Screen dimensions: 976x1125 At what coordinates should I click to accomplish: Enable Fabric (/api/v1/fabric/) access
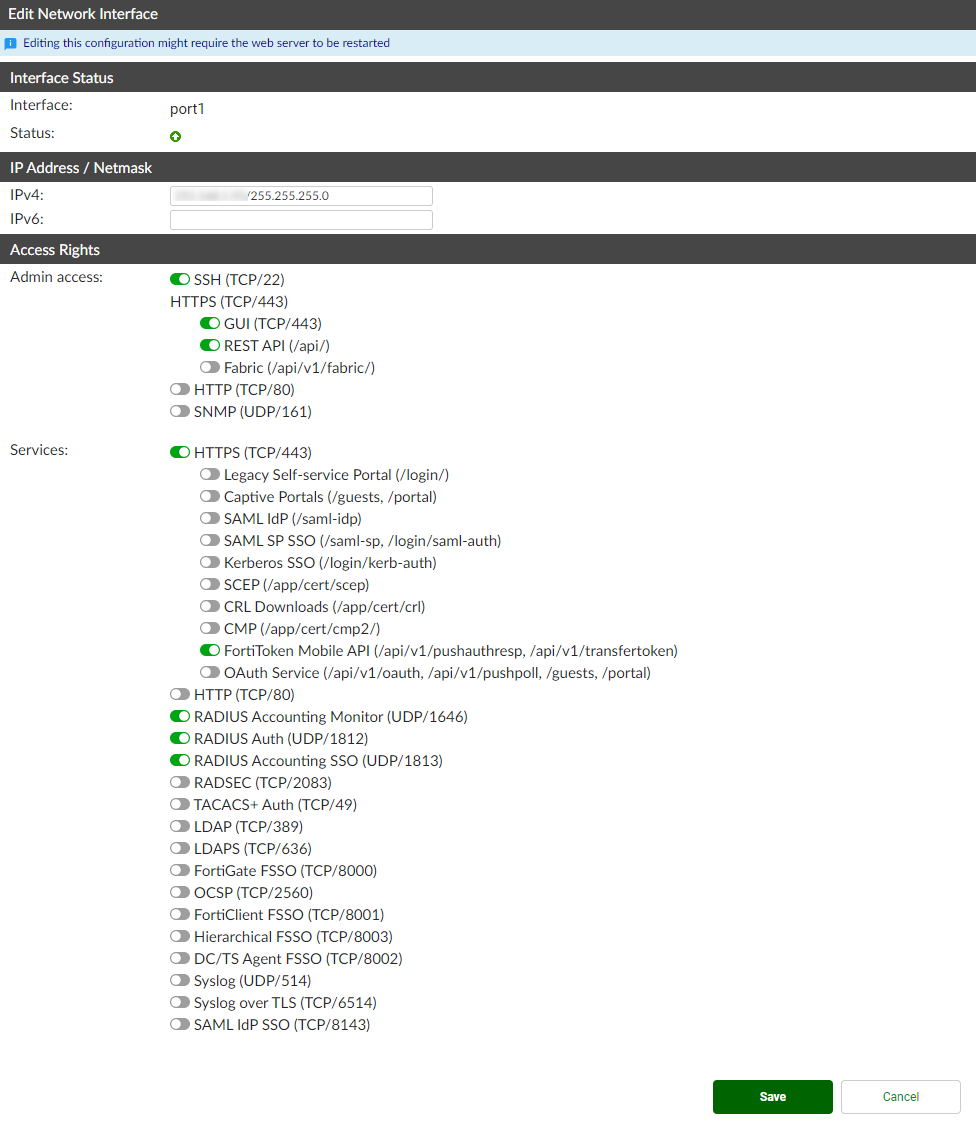coord(210,367)
